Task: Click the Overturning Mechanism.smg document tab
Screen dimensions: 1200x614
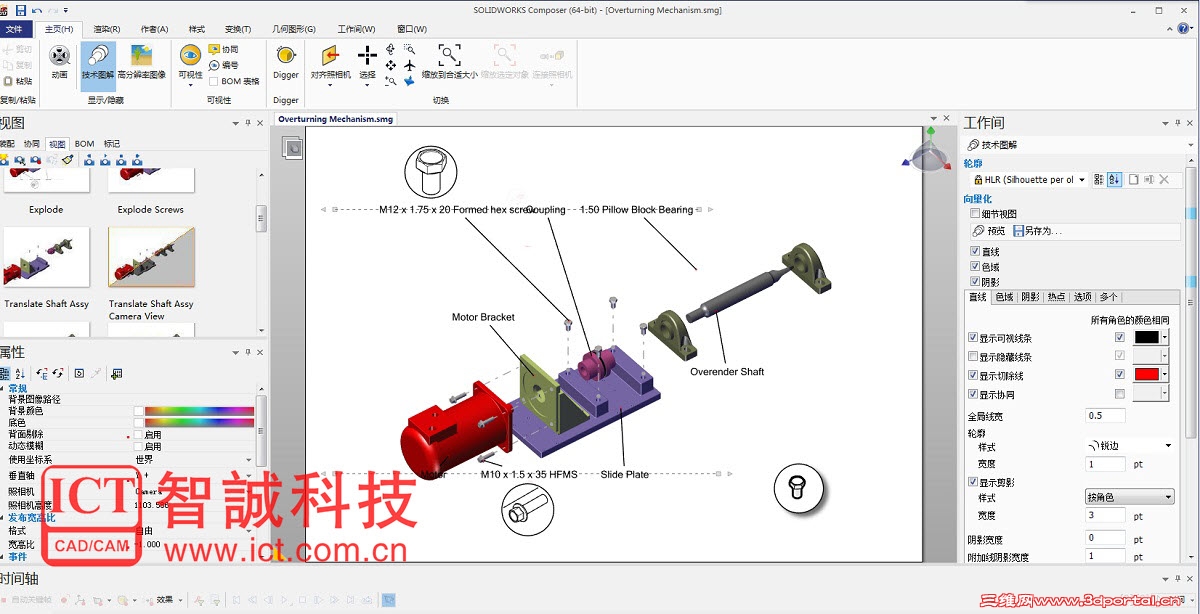Action: (x=336, y=119)
